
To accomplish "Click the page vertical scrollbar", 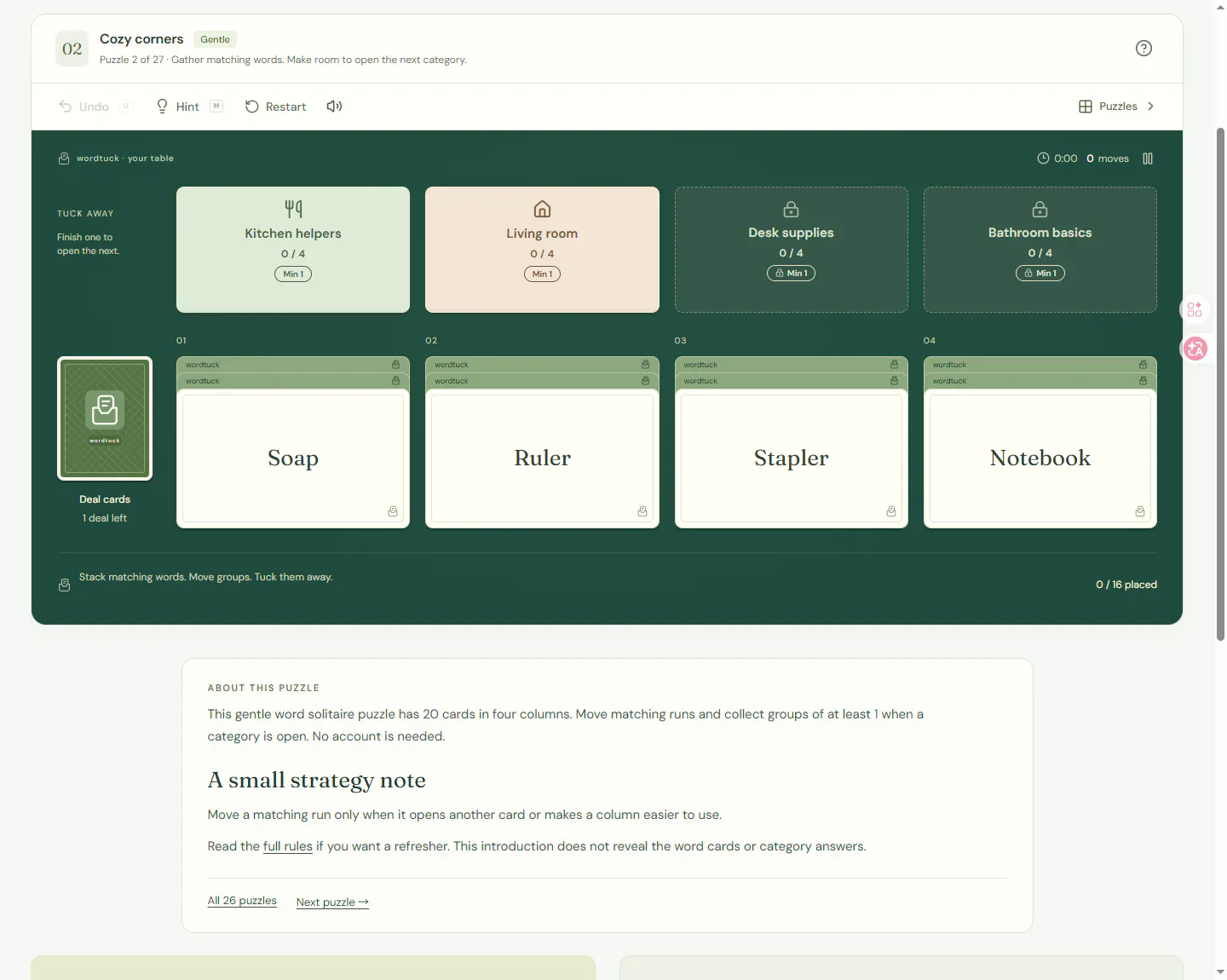I will click(1220, 383).
